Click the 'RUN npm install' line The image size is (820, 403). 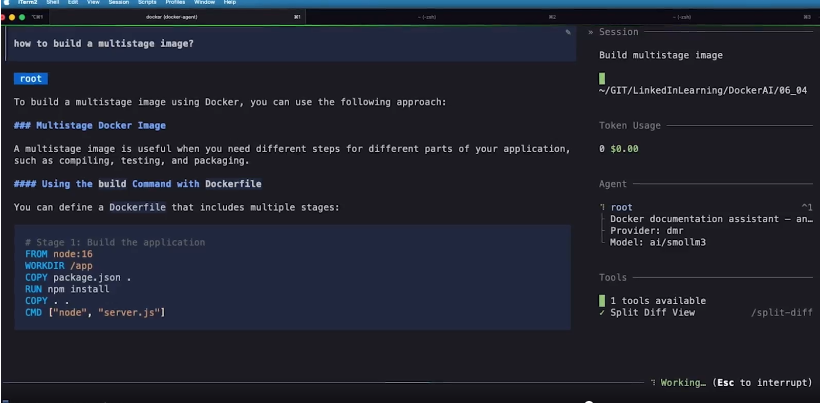pyautogui.click(x=67, y=289)
